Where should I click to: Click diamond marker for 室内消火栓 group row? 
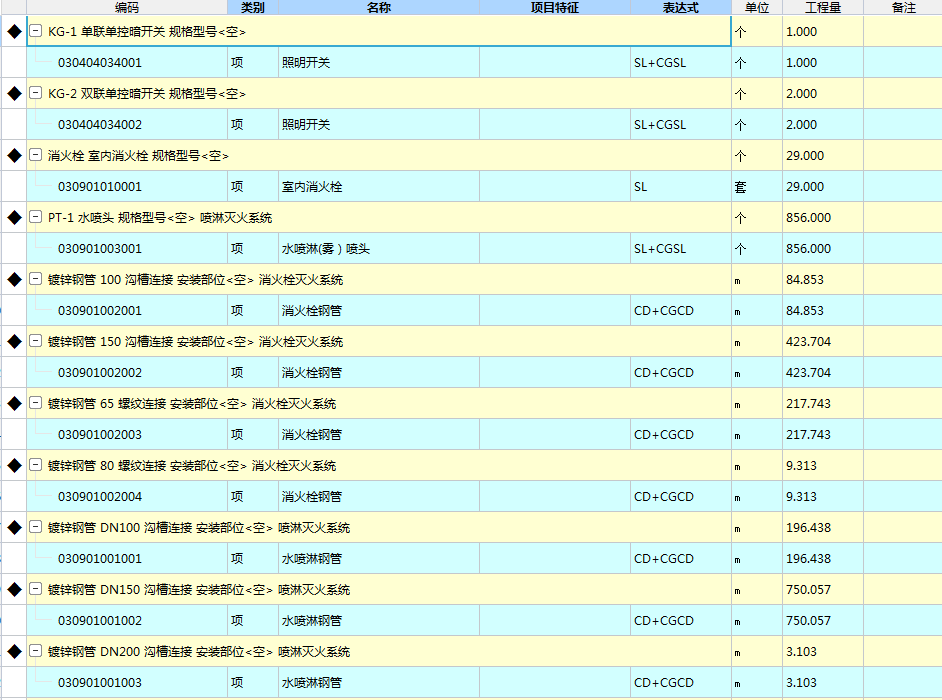point(14,156)
